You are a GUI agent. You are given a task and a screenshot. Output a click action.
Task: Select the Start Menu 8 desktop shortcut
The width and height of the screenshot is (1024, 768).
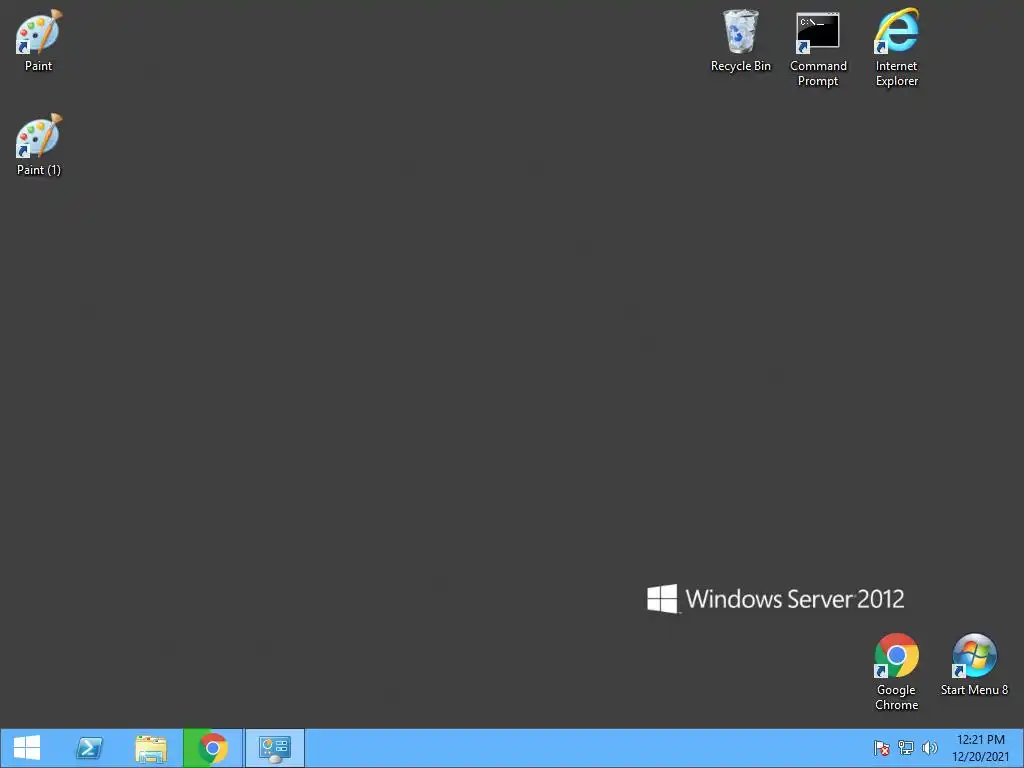[974, 665]
